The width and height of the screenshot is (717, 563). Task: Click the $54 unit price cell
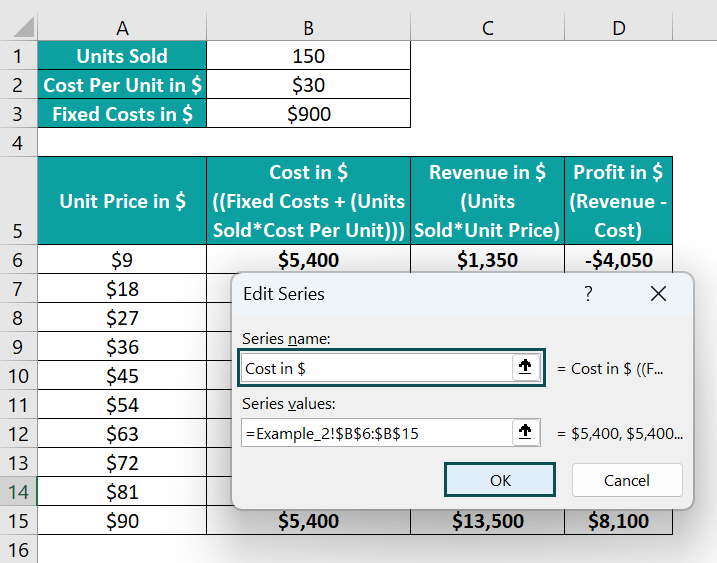click(122, 405)
